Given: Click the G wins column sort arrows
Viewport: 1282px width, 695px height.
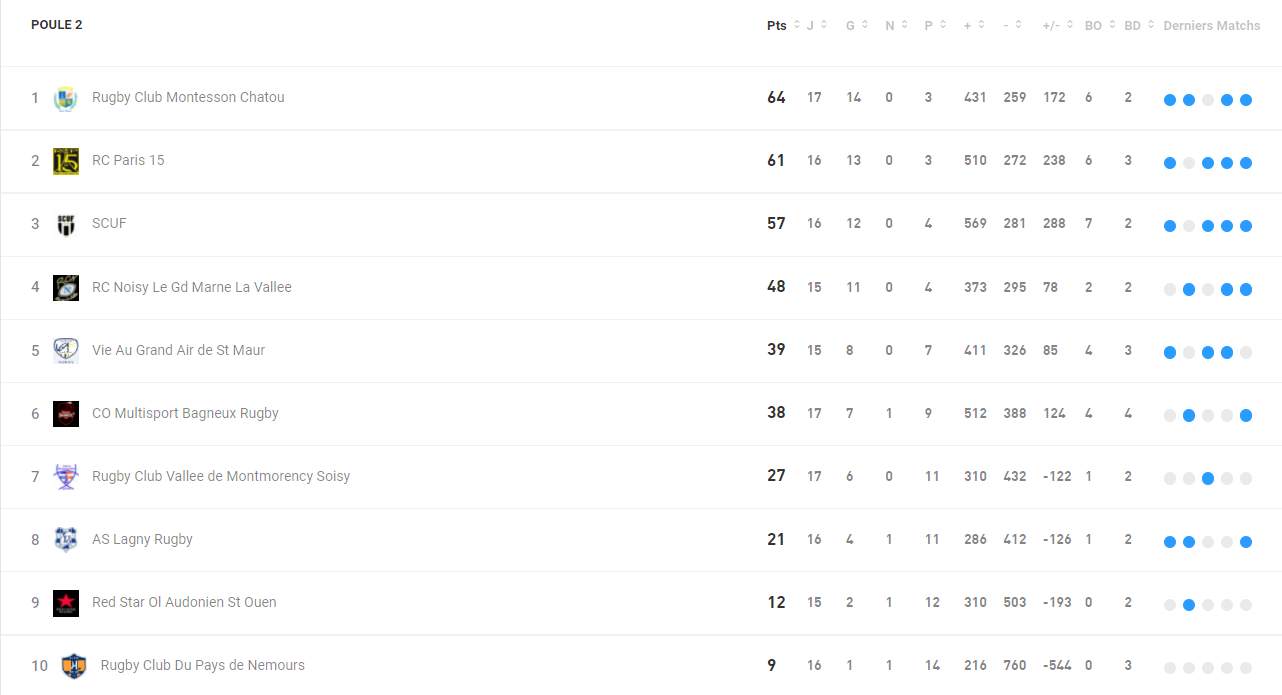Looking at the screenshot, I should 866,25.
